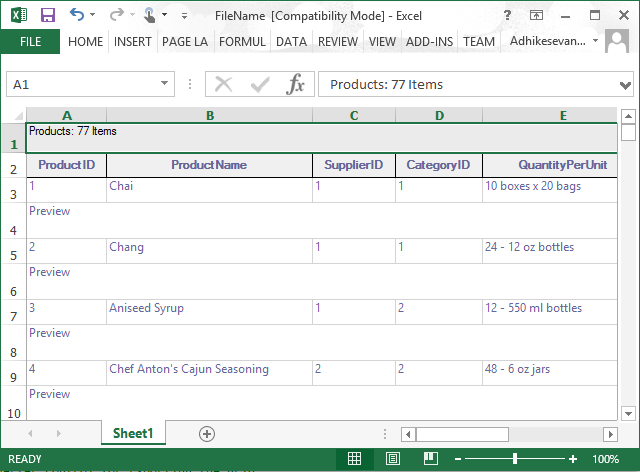
Task: Open the INSERT ribbon tab
Action: (x=132, y=42)
